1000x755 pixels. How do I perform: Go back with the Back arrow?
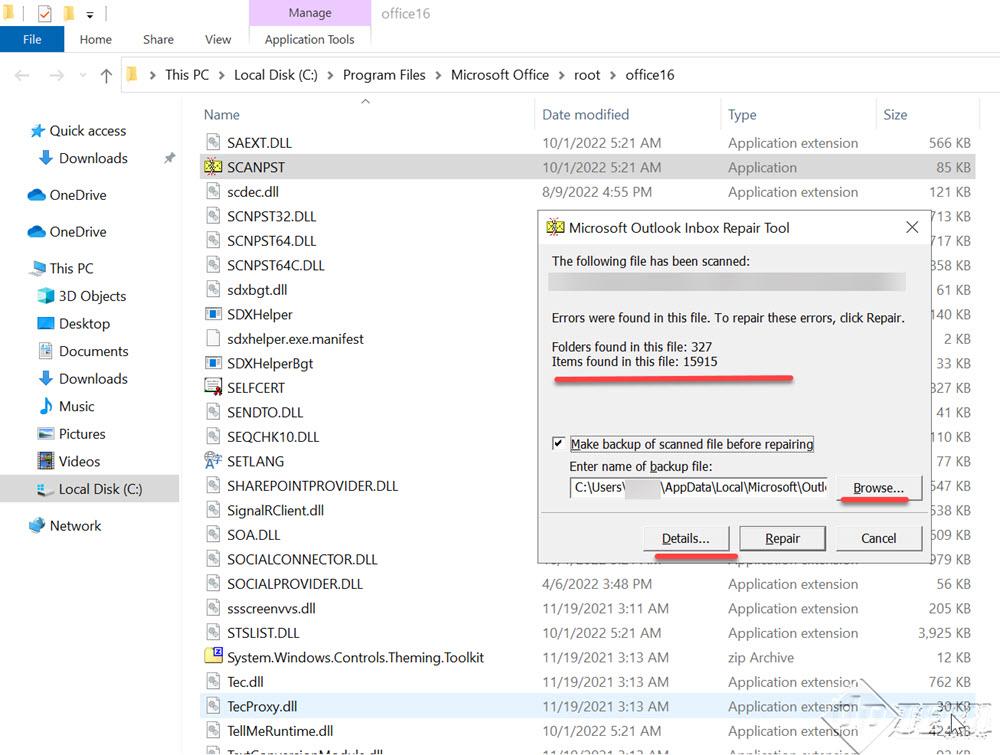pos(22,76)
